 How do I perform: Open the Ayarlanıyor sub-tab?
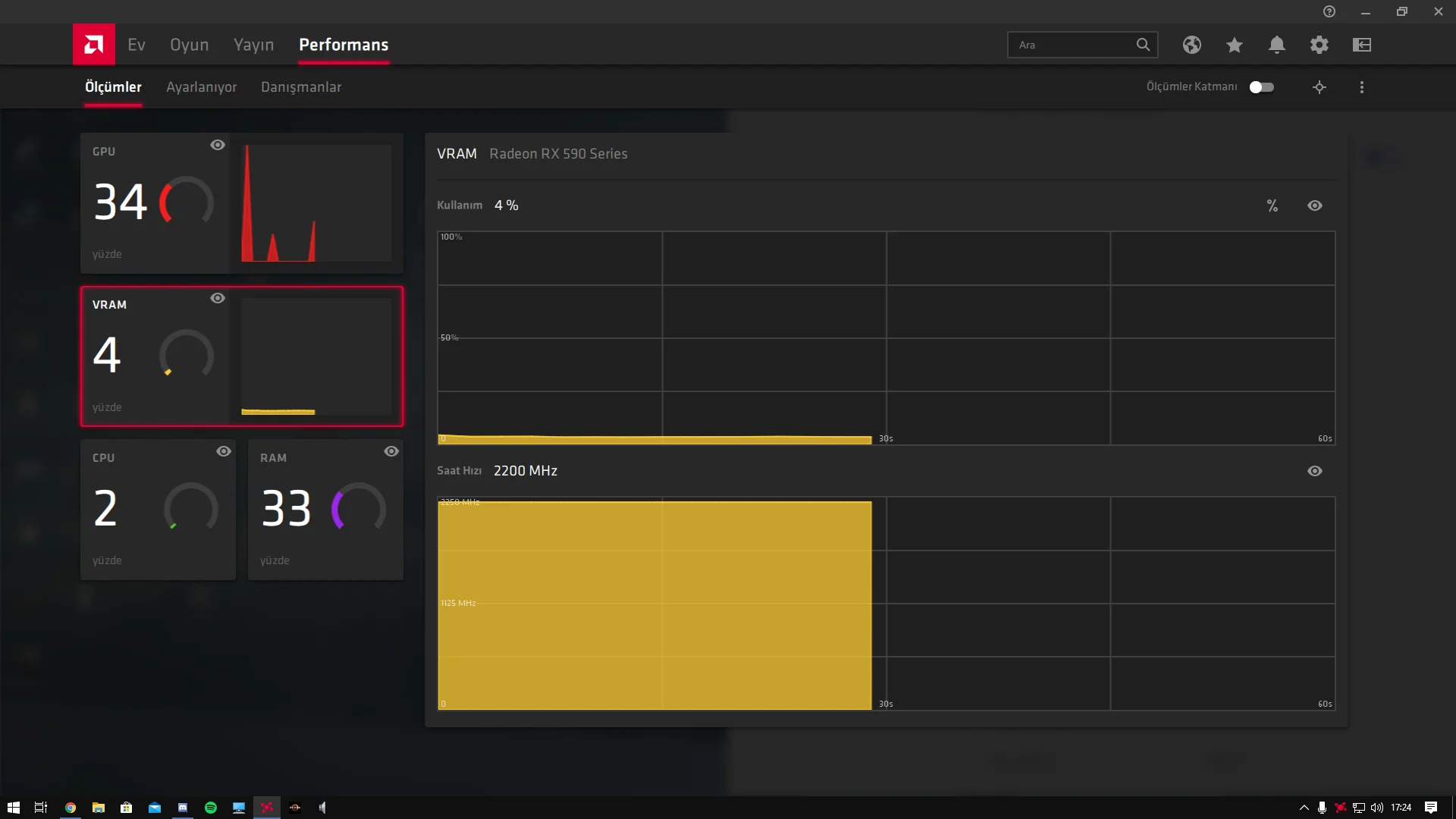(x=201, y=87)
